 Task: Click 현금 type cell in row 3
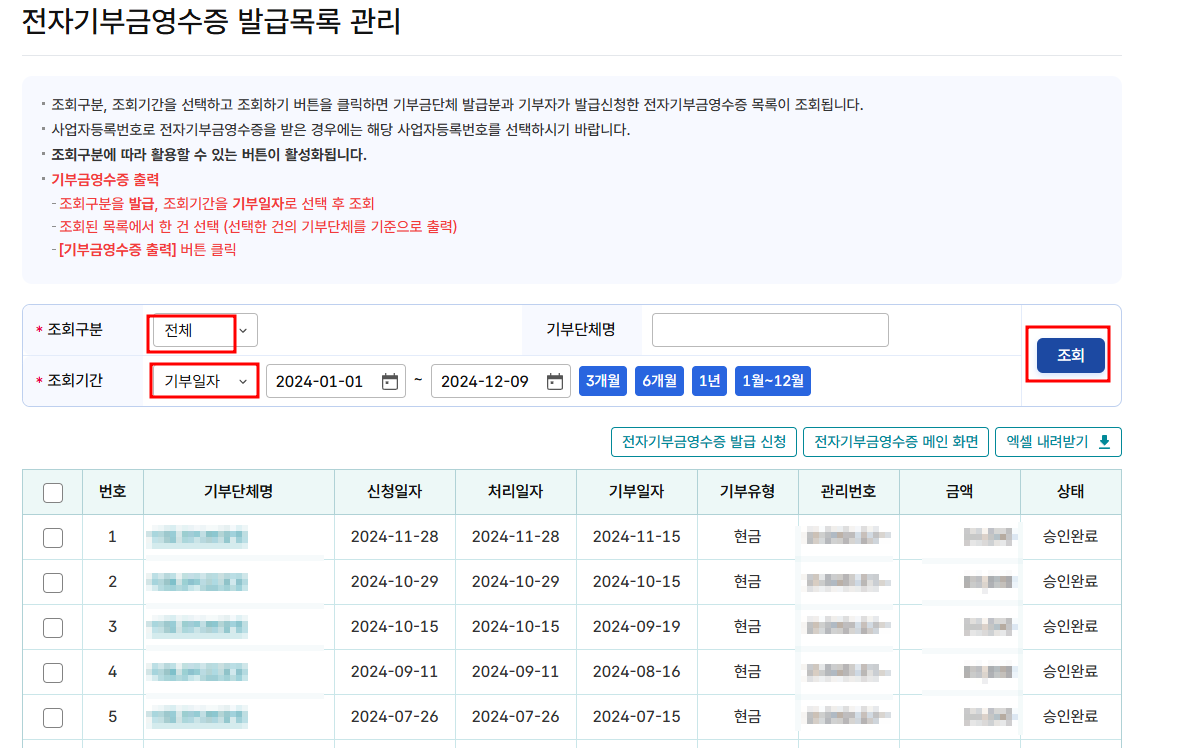[x=748, y=626]
